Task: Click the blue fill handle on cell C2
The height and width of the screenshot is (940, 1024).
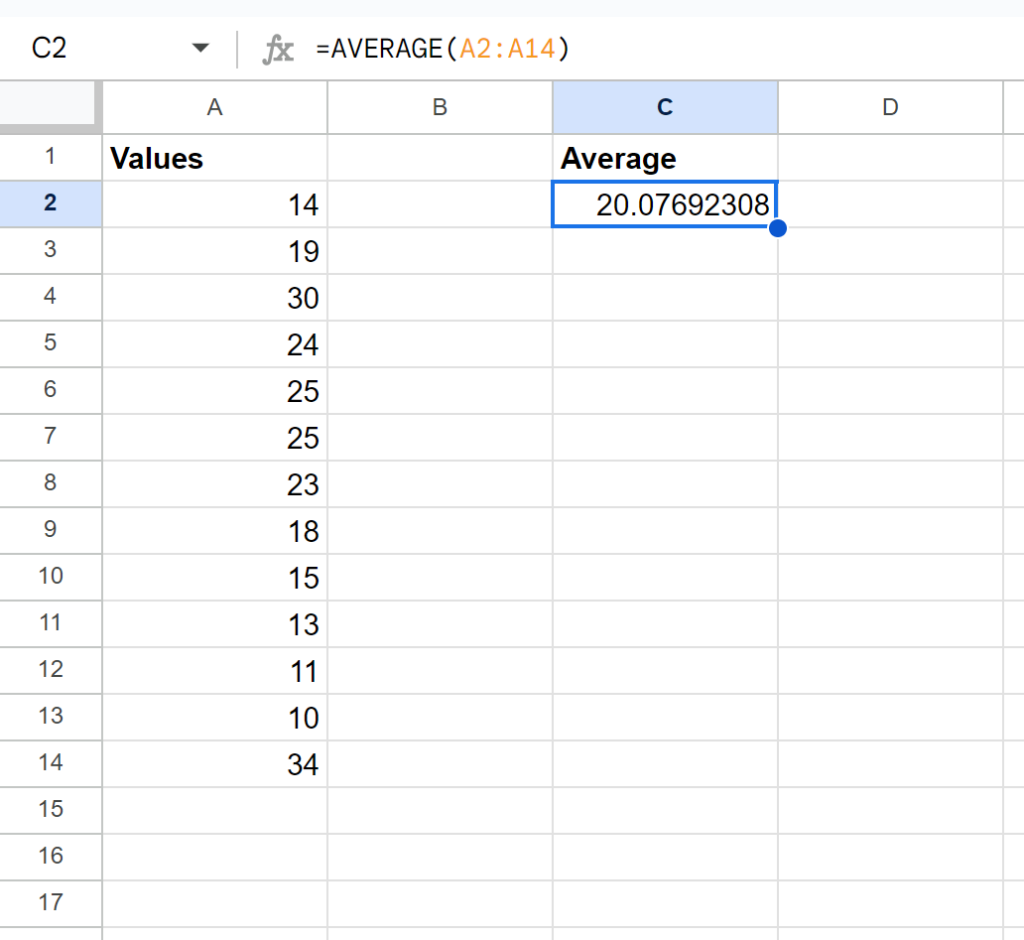Action: click(x=778, y=228)
